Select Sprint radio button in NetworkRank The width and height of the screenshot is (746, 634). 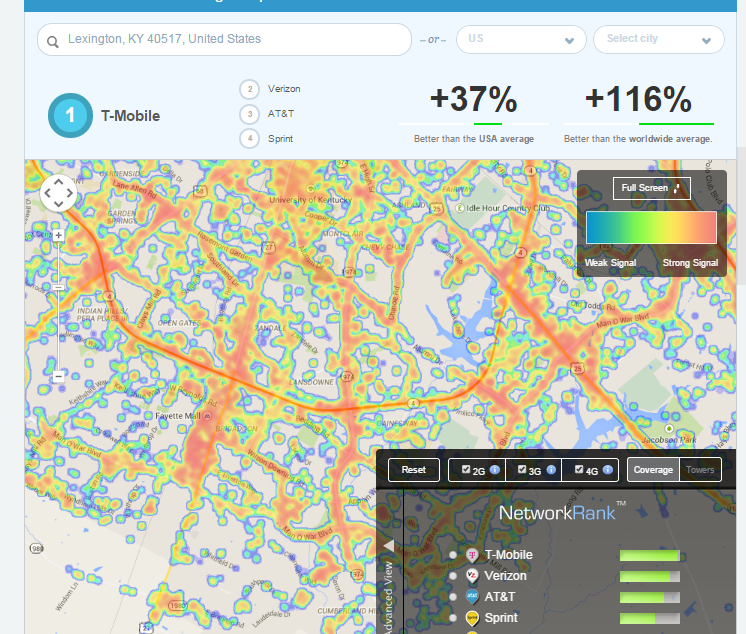click(x=453, y=618)
